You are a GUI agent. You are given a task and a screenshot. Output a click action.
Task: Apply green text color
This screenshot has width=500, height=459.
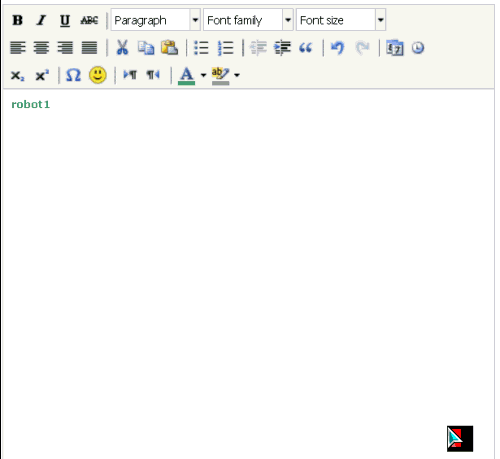point(187,76)
